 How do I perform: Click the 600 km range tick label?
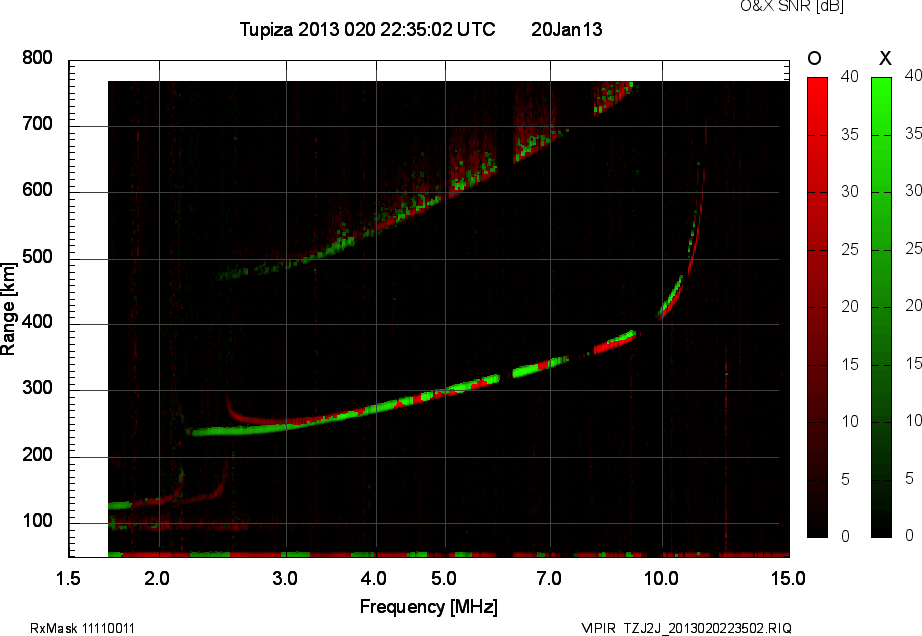(x=37, y=190)
